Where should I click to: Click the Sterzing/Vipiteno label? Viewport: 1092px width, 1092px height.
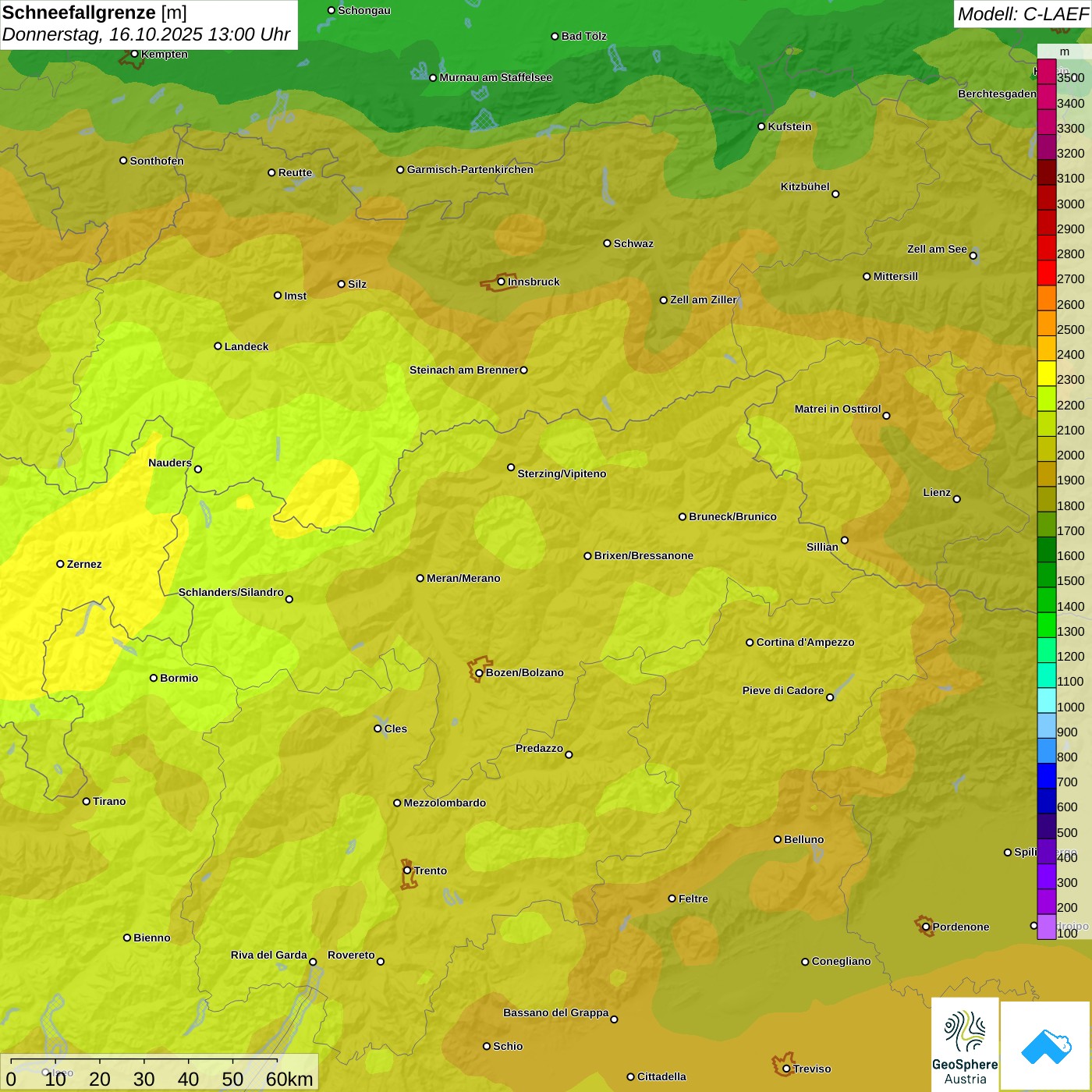coord(562,473)
